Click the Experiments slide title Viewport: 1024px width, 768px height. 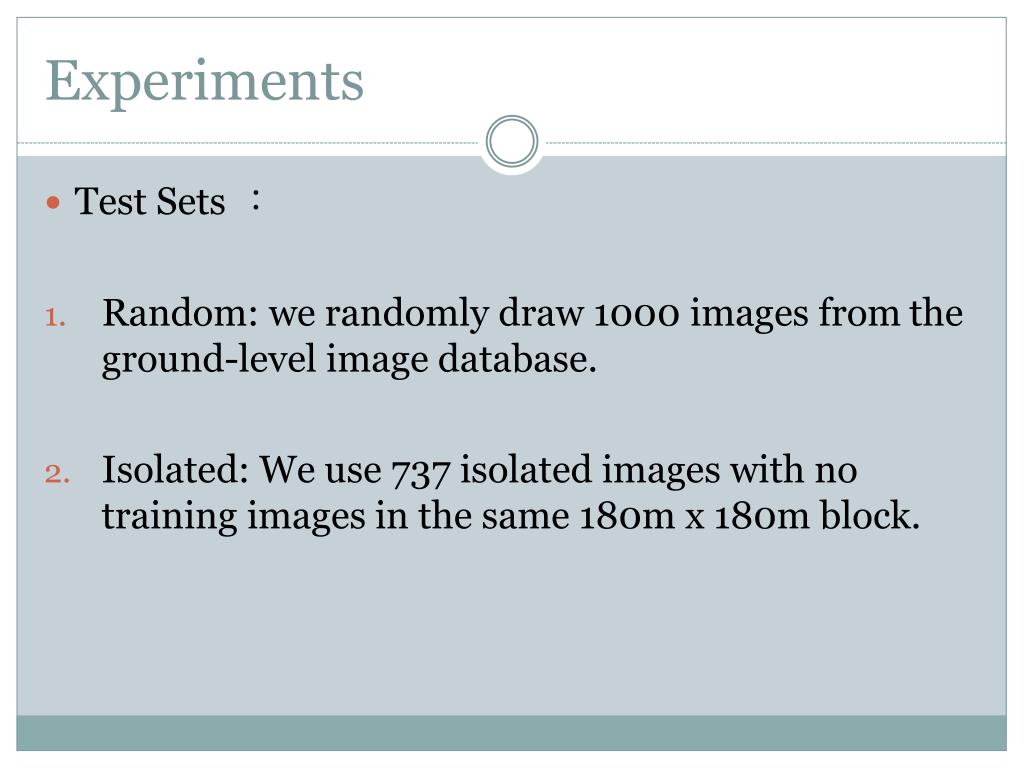(204, 82)
